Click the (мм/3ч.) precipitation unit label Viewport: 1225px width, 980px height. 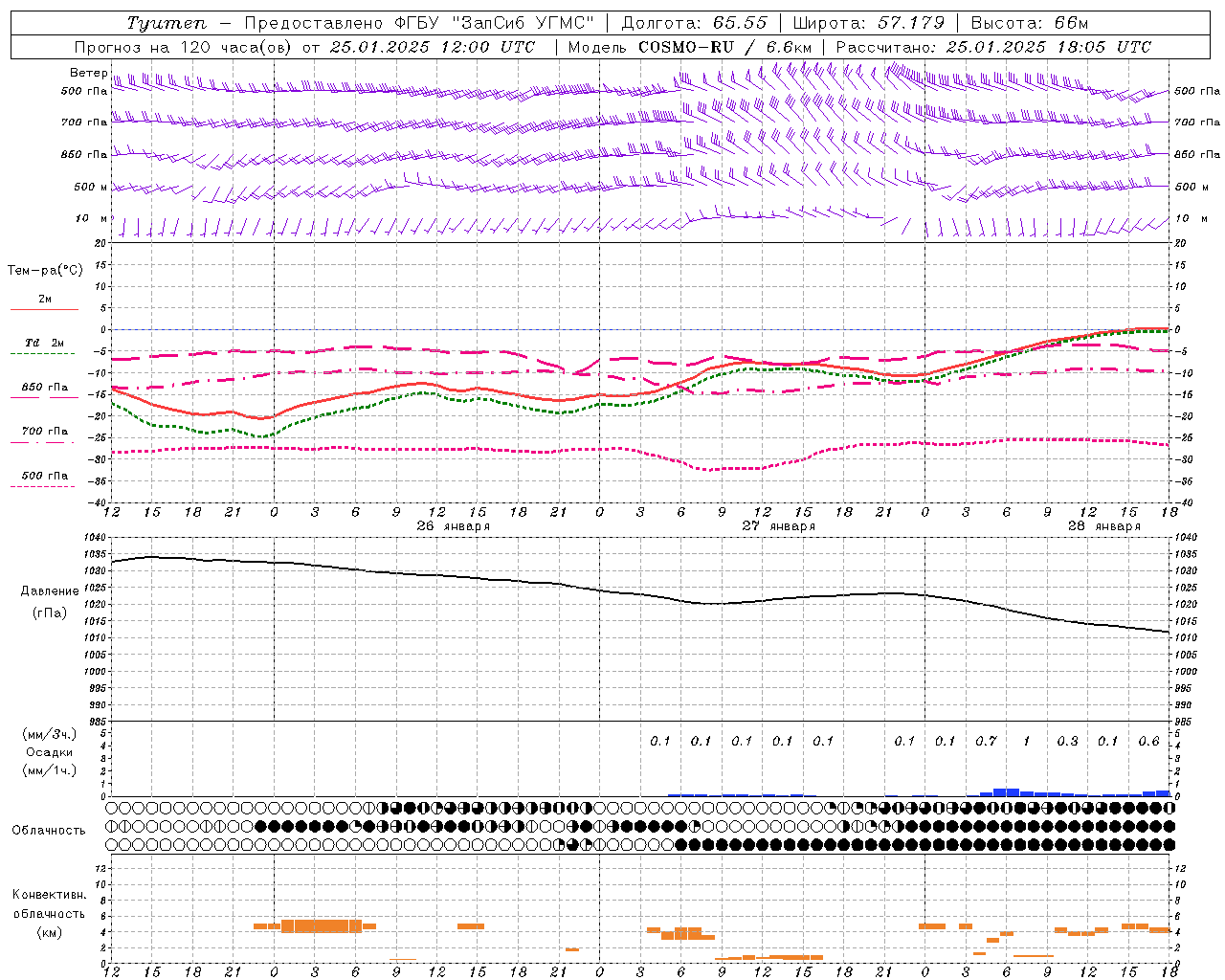(50, 734)
